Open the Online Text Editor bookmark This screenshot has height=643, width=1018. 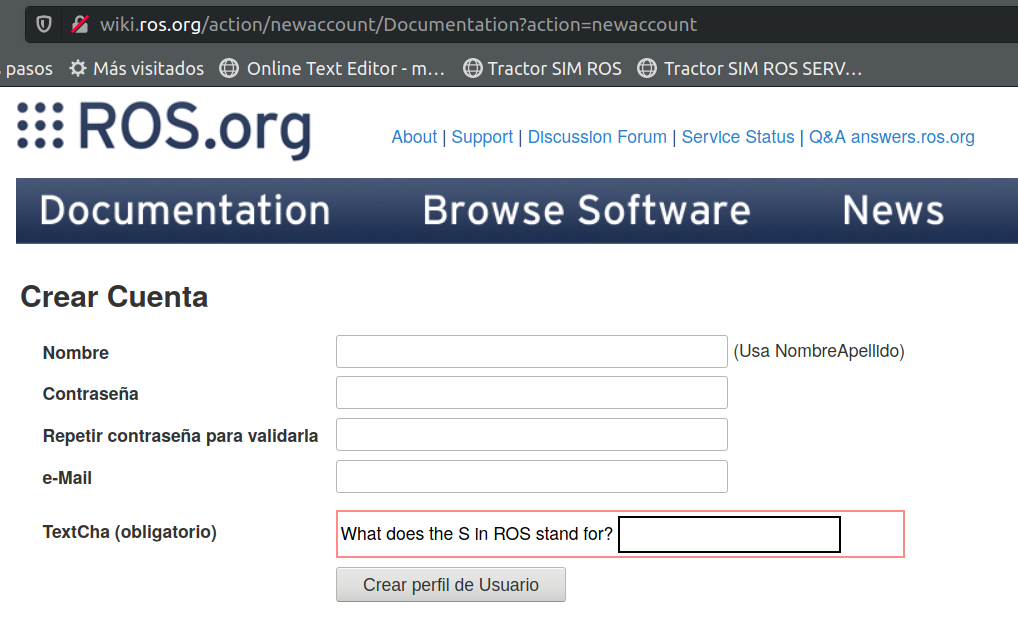coord(332,68)
